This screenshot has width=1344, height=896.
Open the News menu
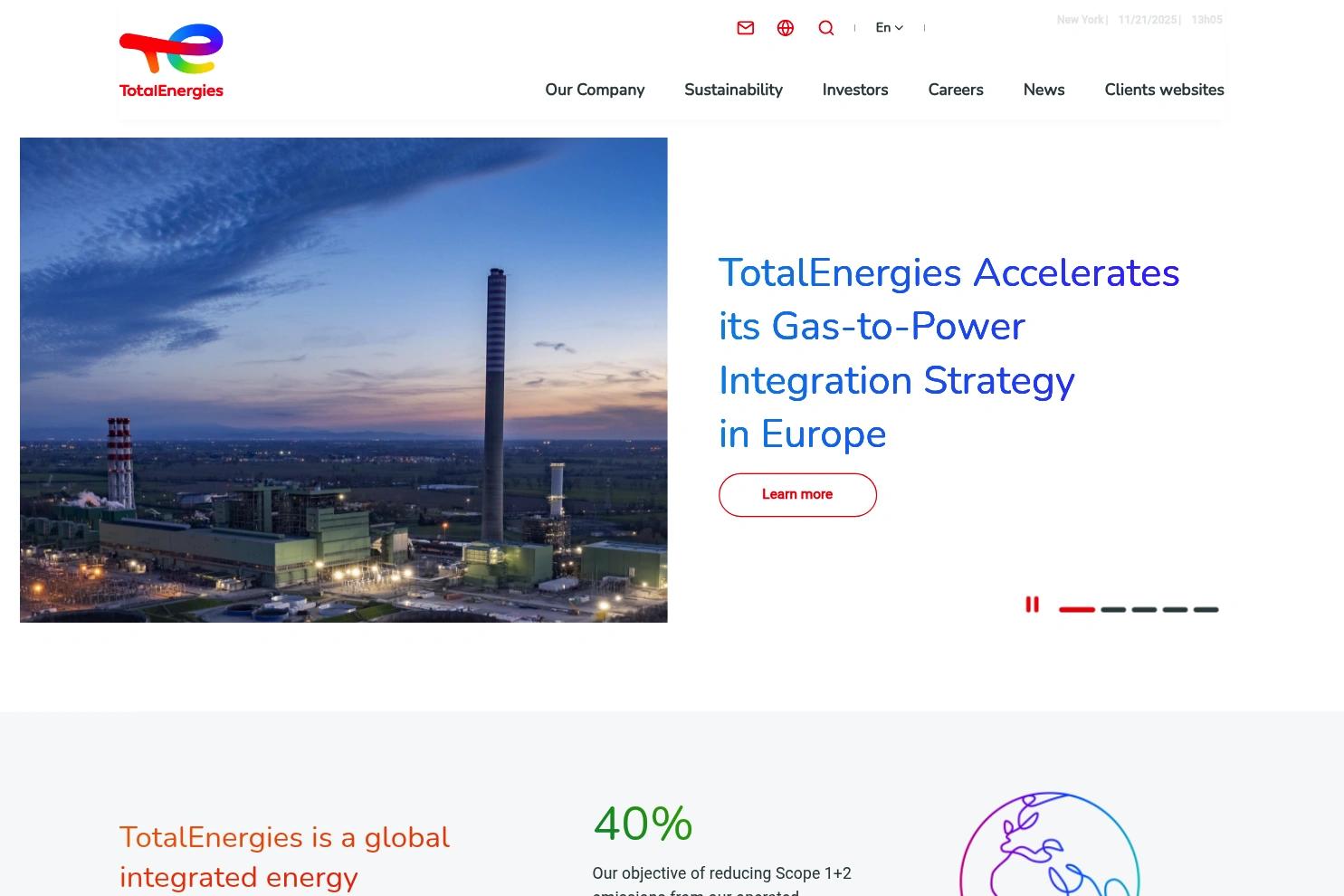[x=1044, y=90]
